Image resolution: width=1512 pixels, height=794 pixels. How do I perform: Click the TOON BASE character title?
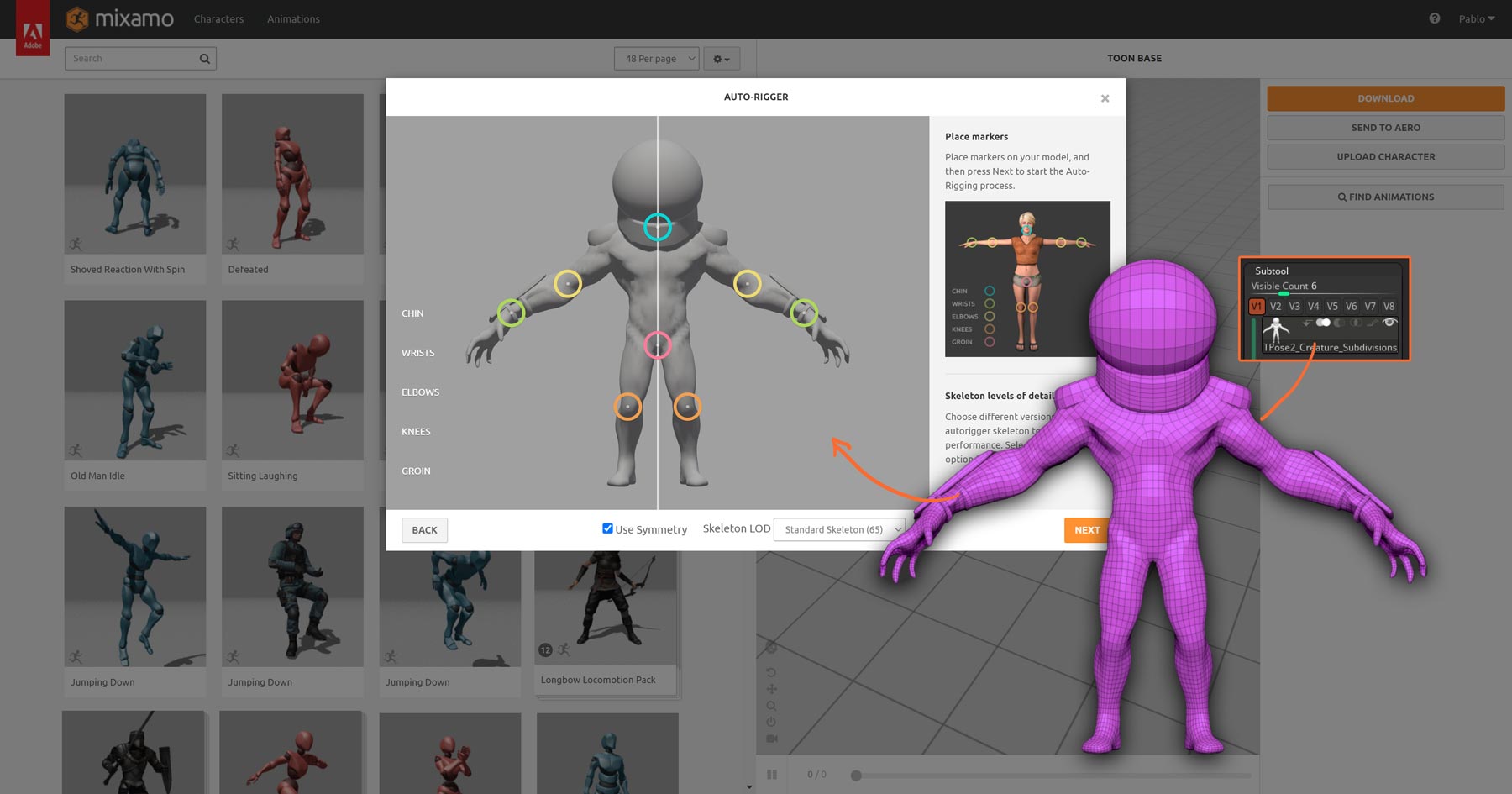[1134, 58]
